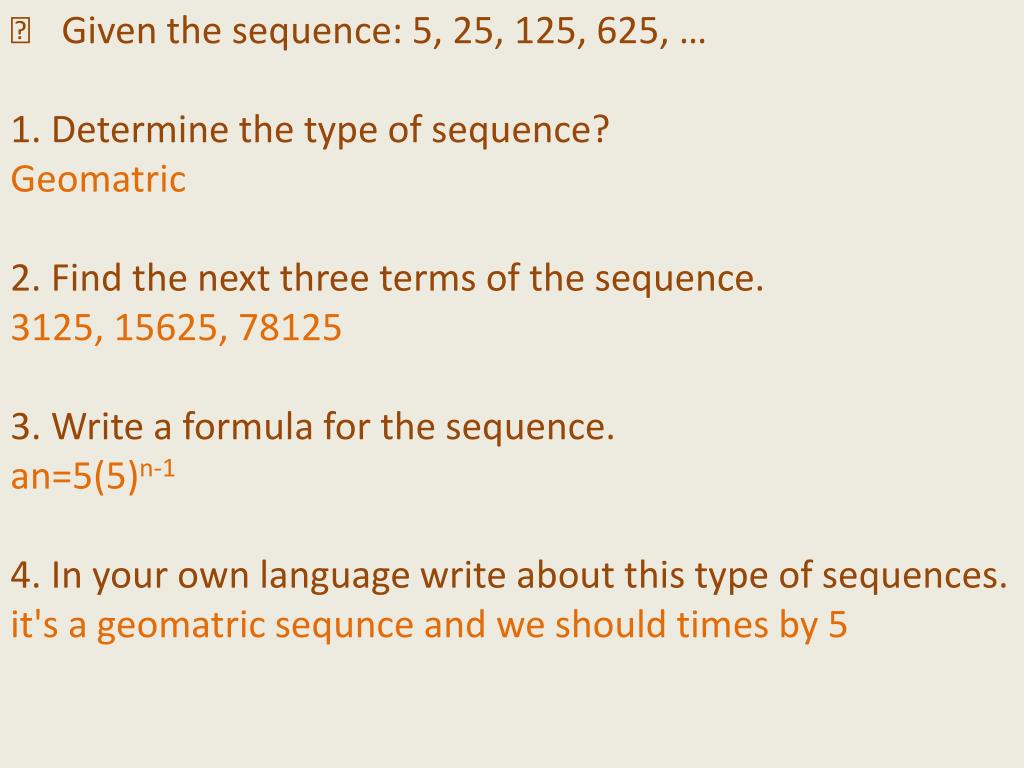Click question 2 'Find the next three terms'
The width and height of the screenshot is (1024, 768).
pos(387,278)
